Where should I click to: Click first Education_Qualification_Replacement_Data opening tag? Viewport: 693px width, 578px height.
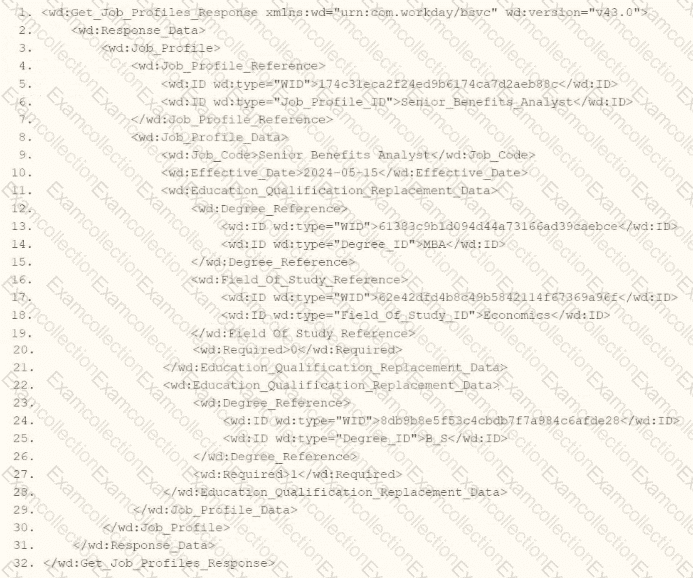coord(329,191)
